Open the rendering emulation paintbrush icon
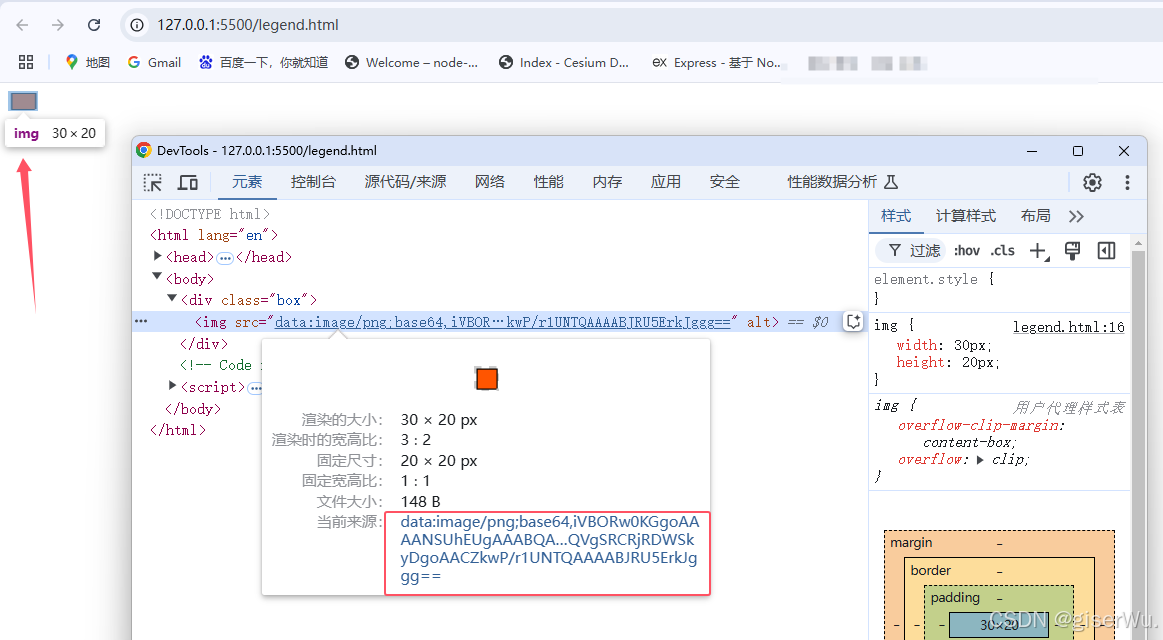The image size is (1163, 640). click(1072, 251)
